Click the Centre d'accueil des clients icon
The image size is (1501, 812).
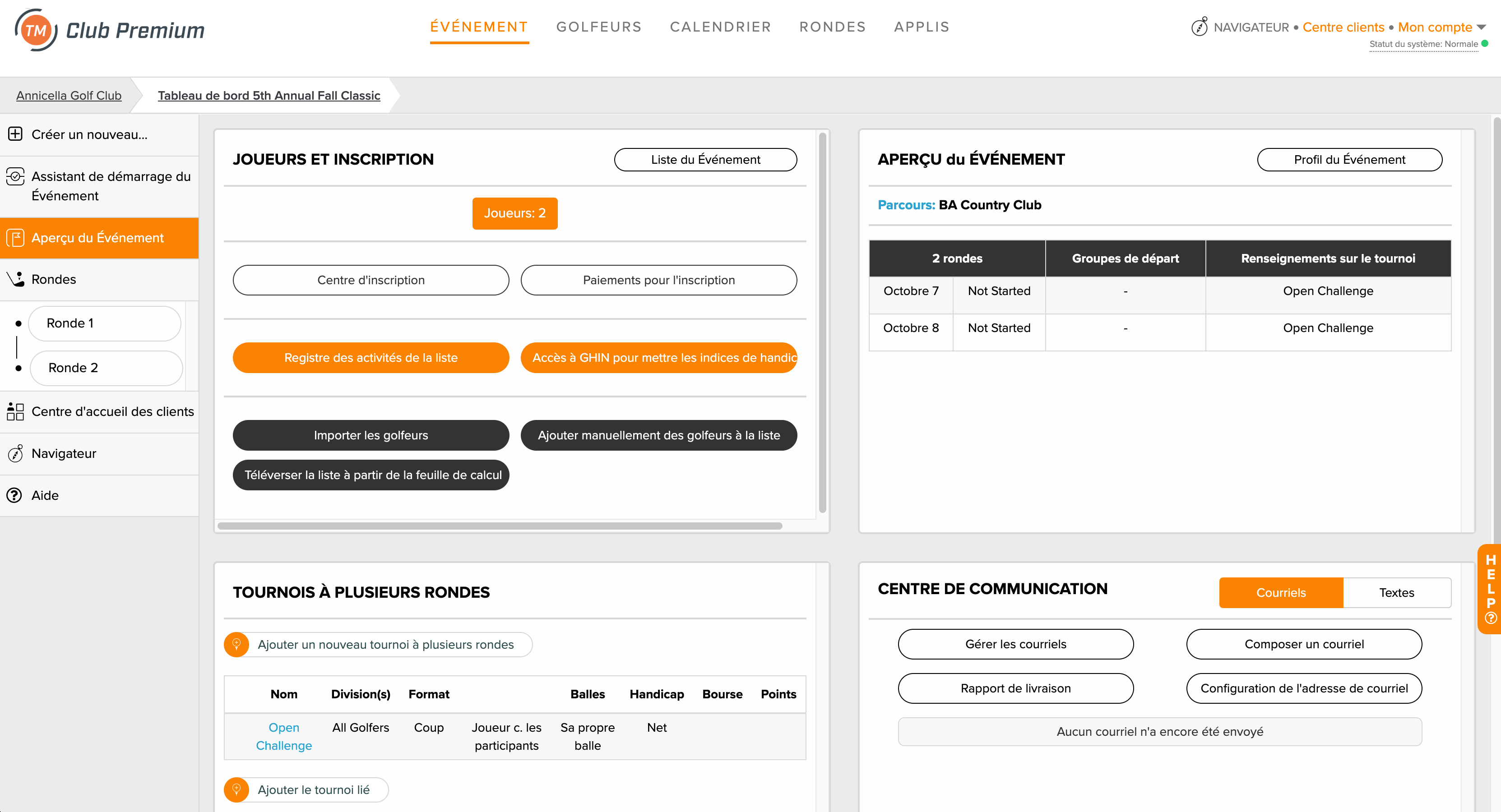coord(15,411)
